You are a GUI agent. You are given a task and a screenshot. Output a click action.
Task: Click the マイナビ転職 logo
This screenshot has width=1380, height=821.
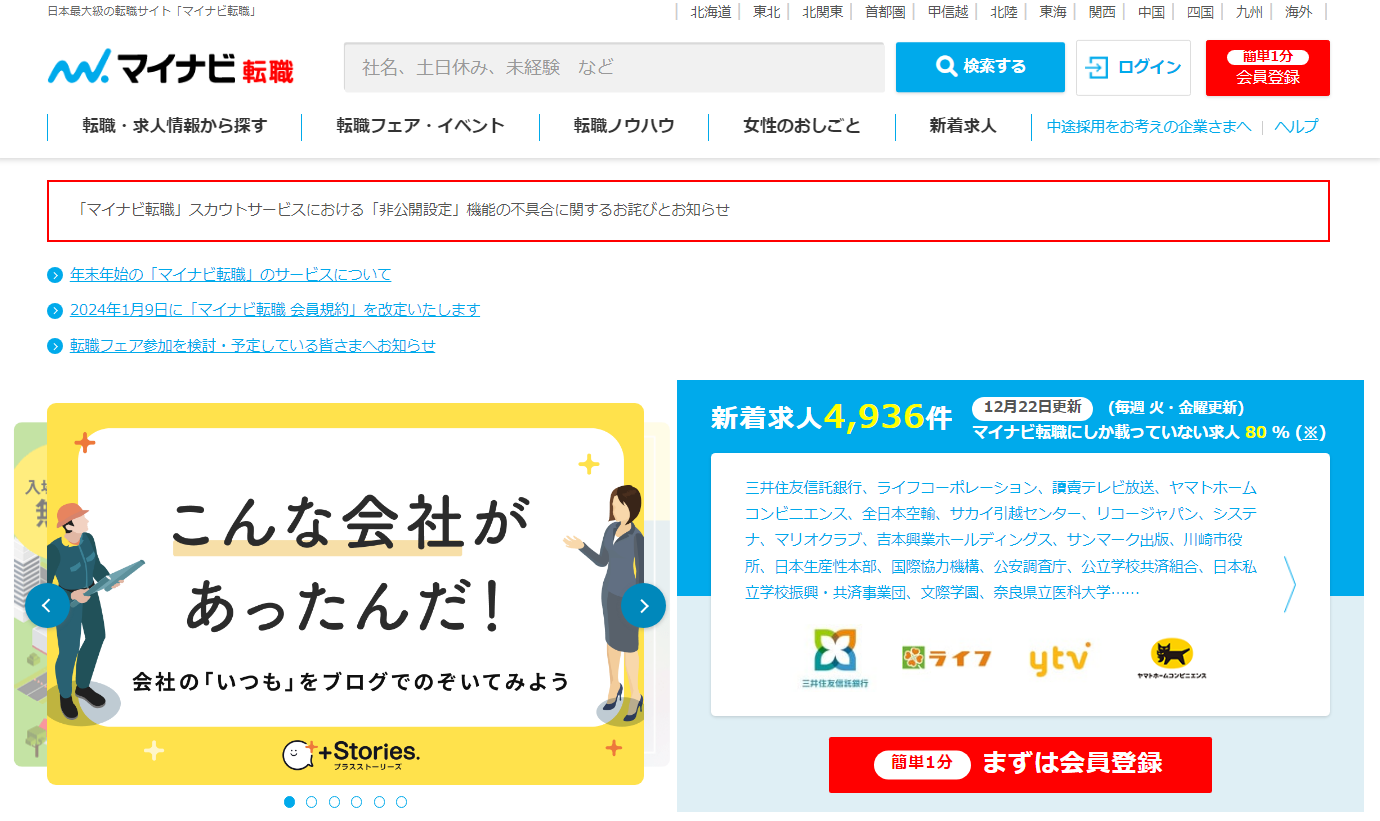[171, 68]
